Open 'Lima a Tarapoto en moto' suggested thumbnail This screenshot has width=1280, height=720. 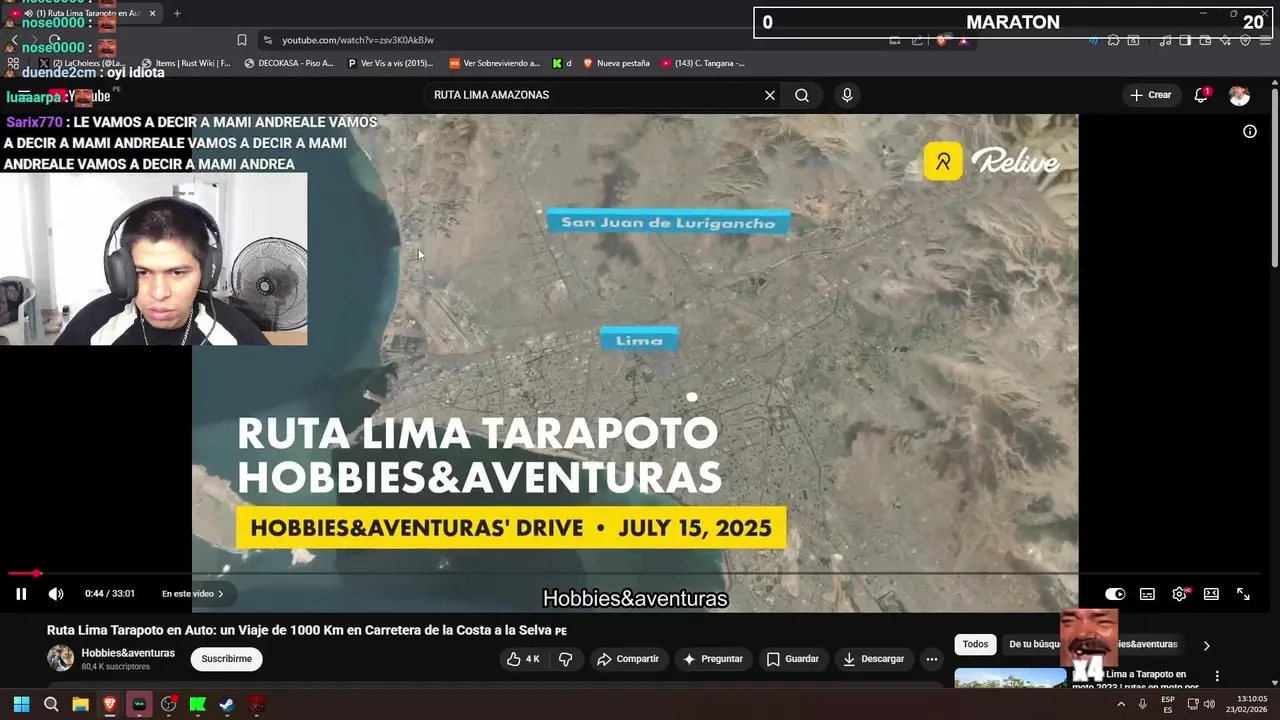[1010, 679]
